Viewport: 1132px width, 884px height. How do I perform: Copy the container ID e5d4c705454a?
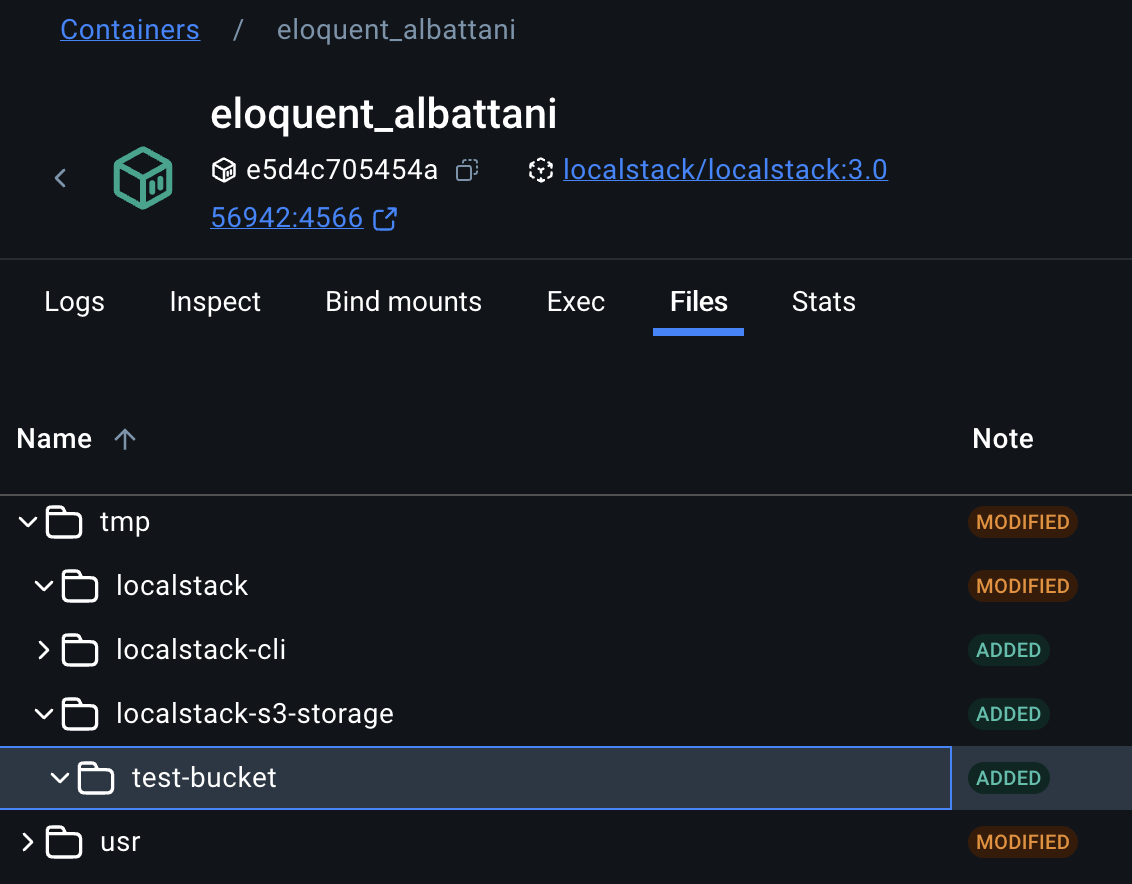(x=466, y=171)
